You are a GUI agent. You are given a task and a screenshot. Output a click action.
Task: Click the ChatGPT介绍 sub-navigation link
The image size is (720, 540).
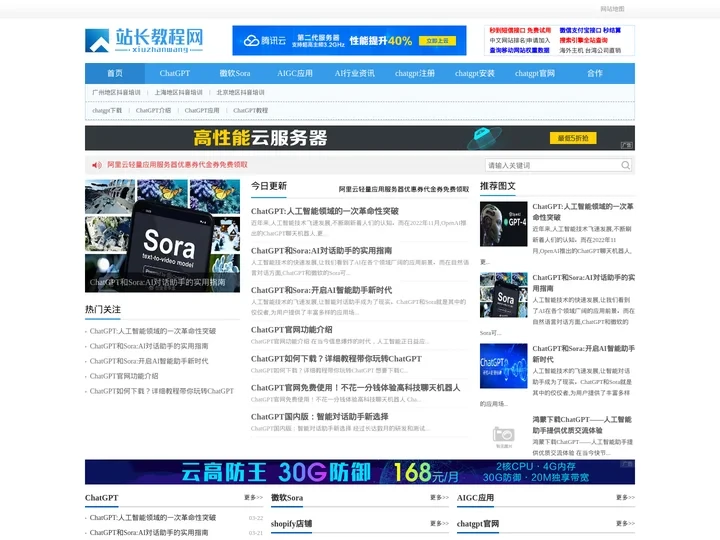click(153, 110)
